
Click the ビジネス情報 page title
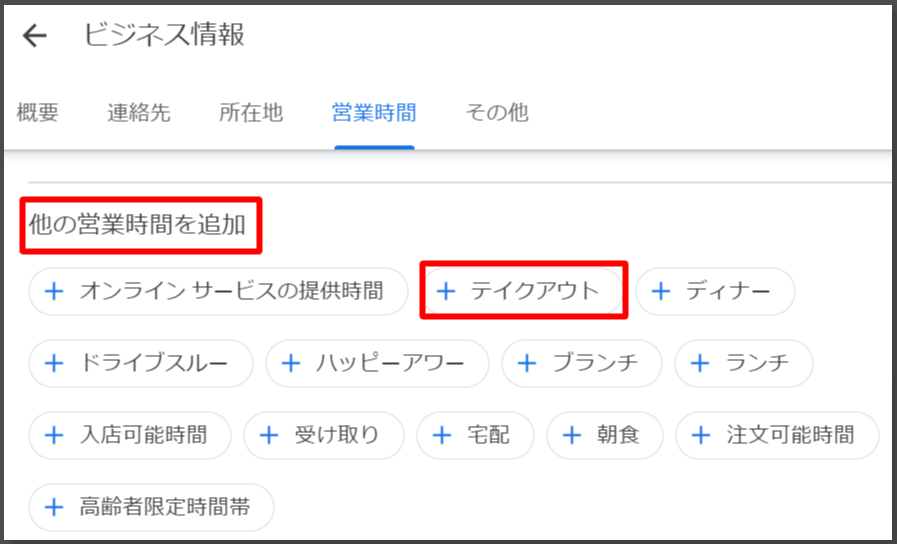click(164, 34)
